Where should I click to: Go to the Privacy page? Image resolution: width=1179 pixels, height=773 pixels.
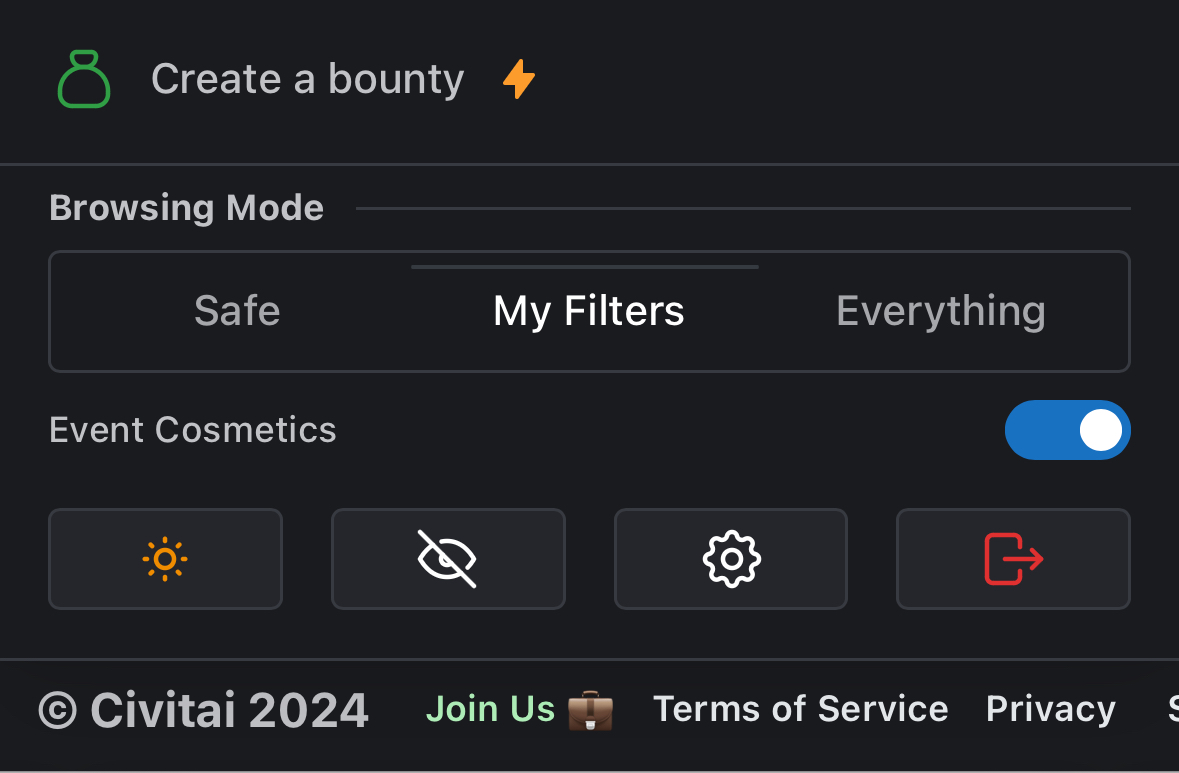1050,709
